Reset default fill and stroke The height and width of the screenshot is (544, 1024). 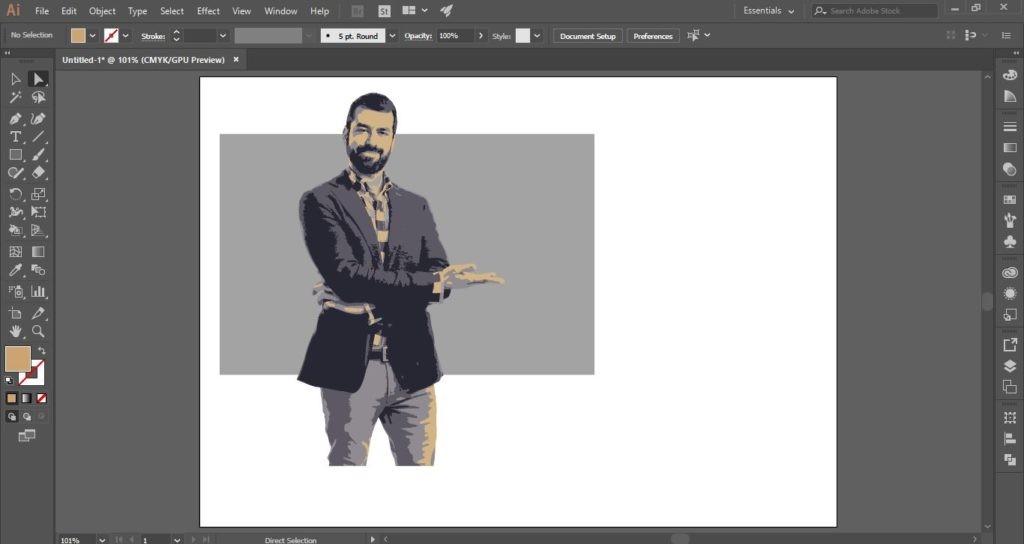(x=9, y=380)
